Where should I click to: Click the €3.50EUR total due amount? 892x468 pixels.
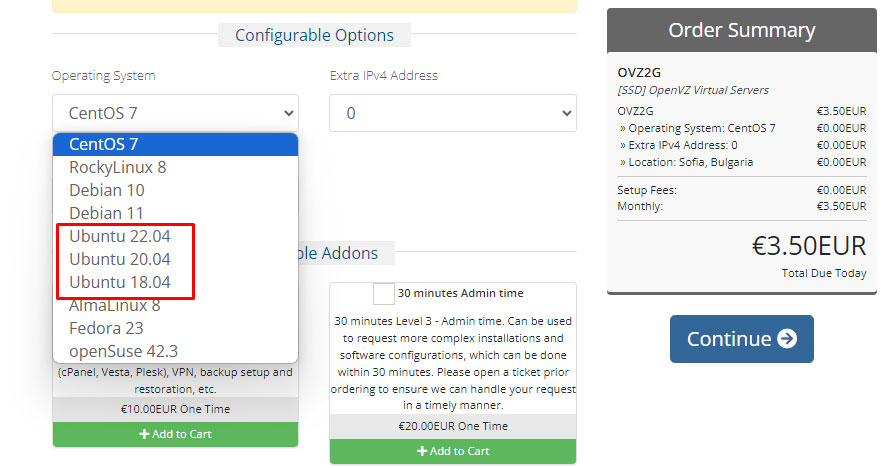809,246
